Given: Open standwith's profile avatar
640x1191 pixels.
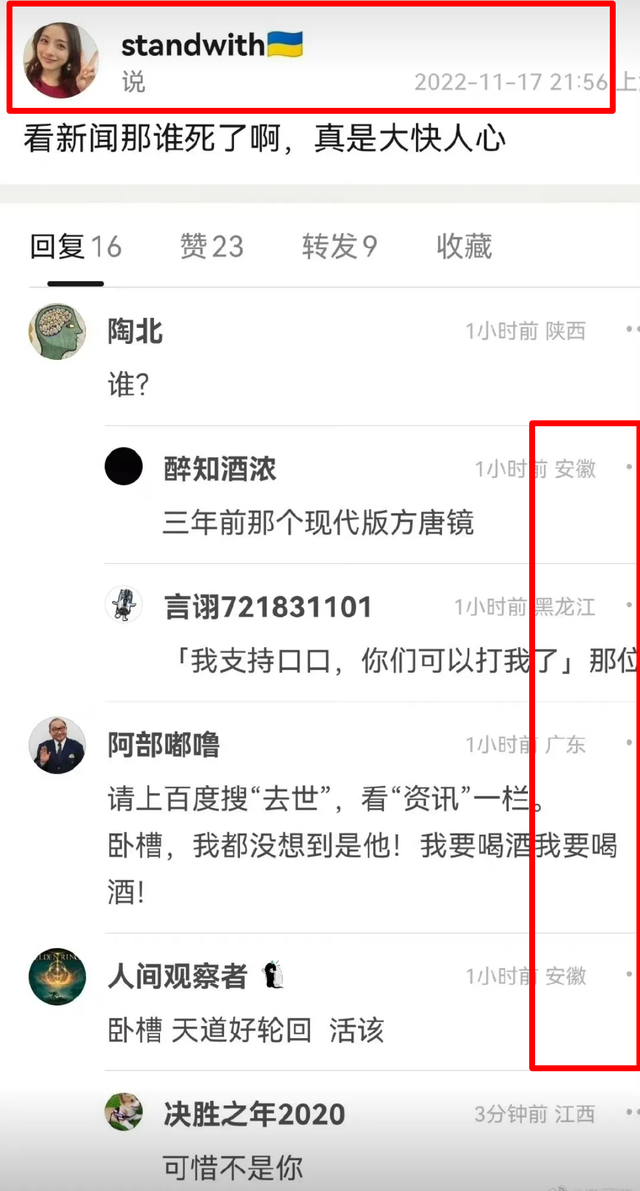Looking at the screenshot, I should tap(61, 60).
